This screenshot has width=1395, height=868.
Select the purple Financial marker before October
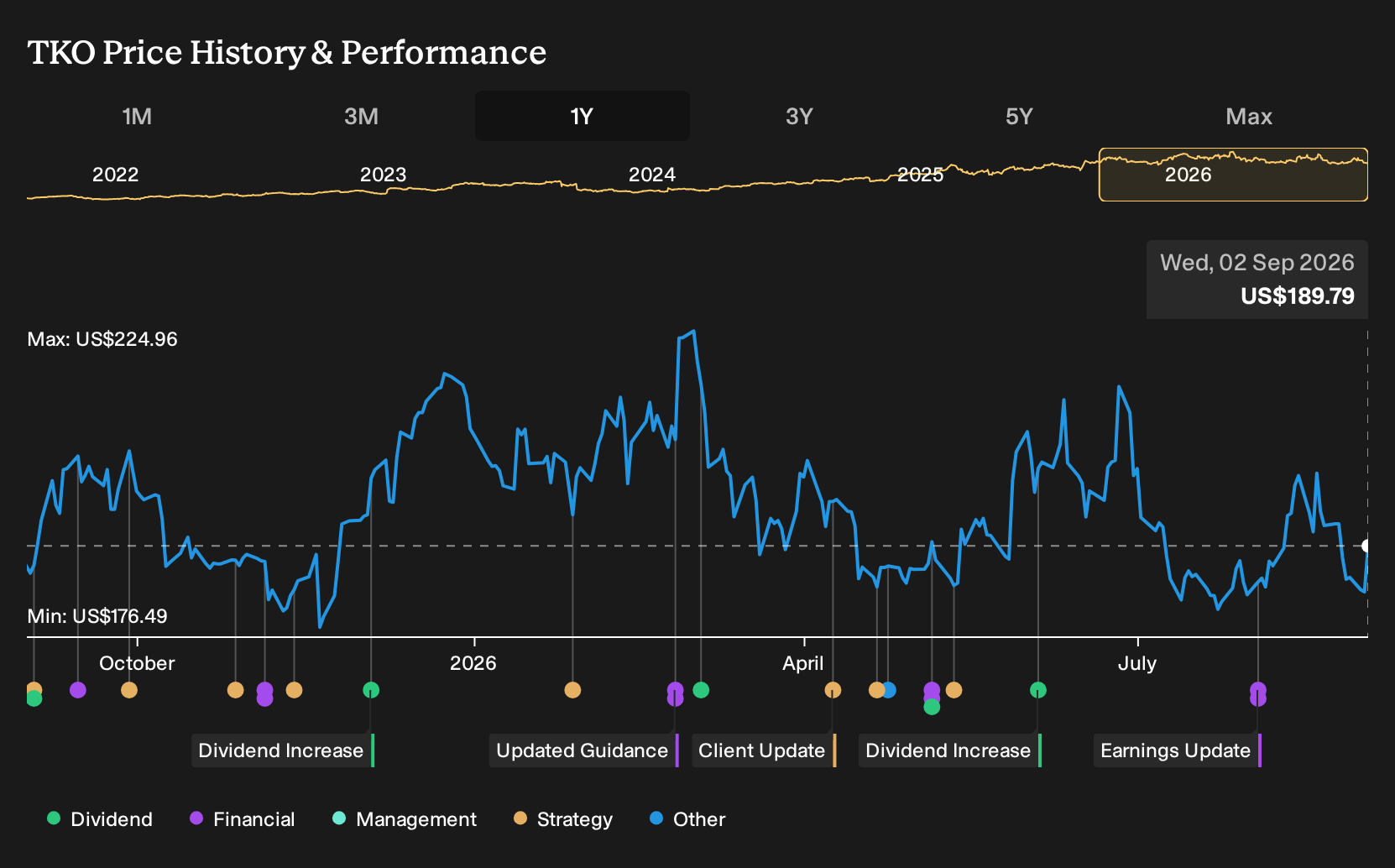[x=78, y=690]
